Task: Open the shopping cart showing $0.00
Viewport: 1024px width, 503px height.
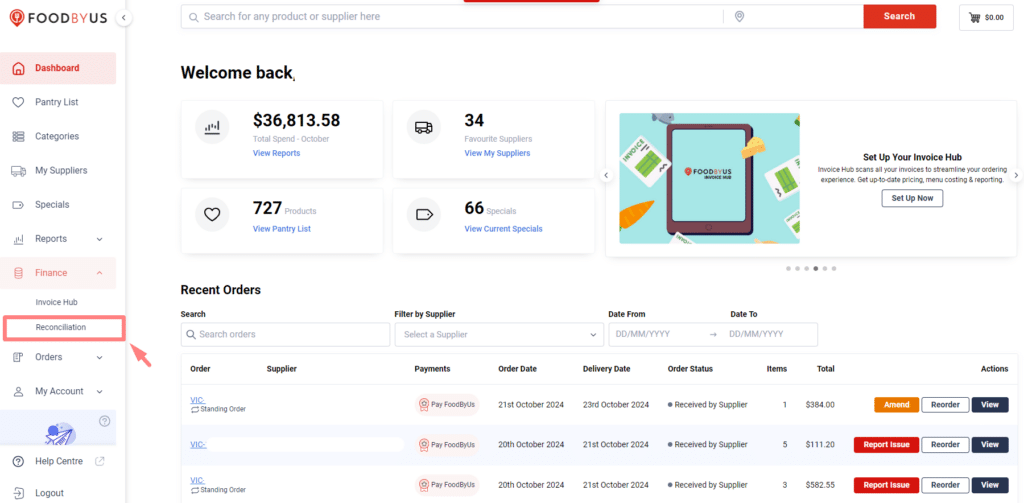Action: point(986,18)
